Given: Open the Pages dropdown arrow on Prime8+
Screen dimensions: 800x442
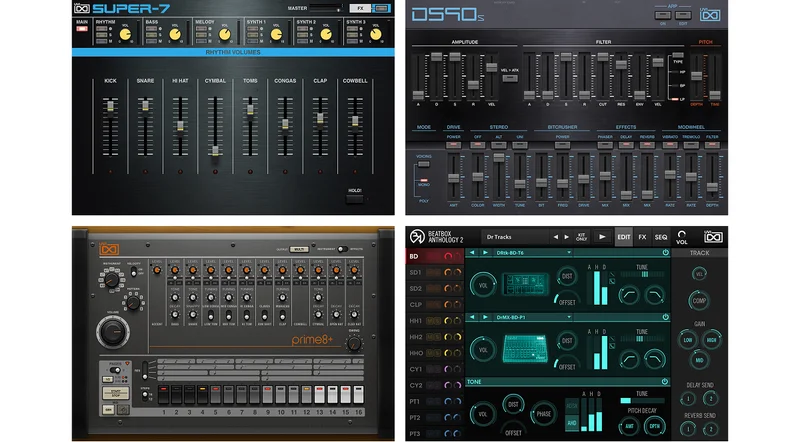Looking at the screenshot, I should [127, 364].
